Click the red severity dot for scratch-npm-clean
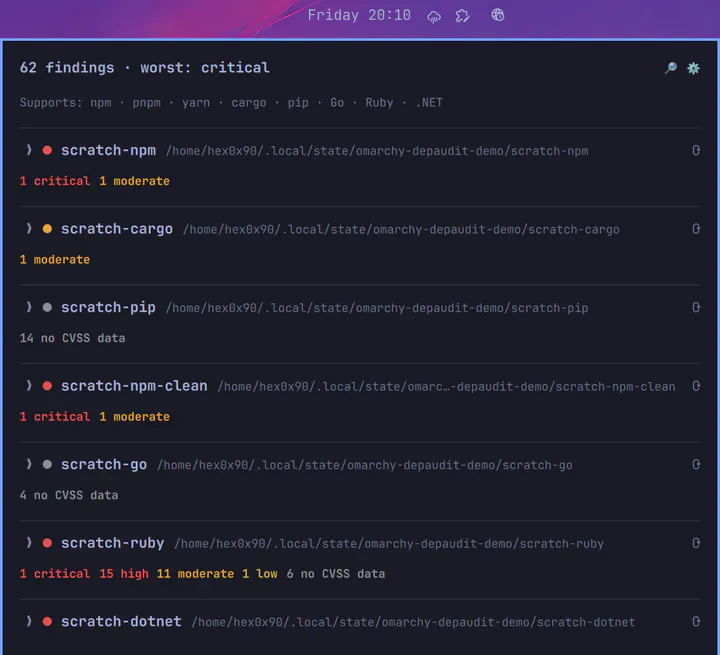The height and width of the screenshot is (655, 720). click(47, 386)
